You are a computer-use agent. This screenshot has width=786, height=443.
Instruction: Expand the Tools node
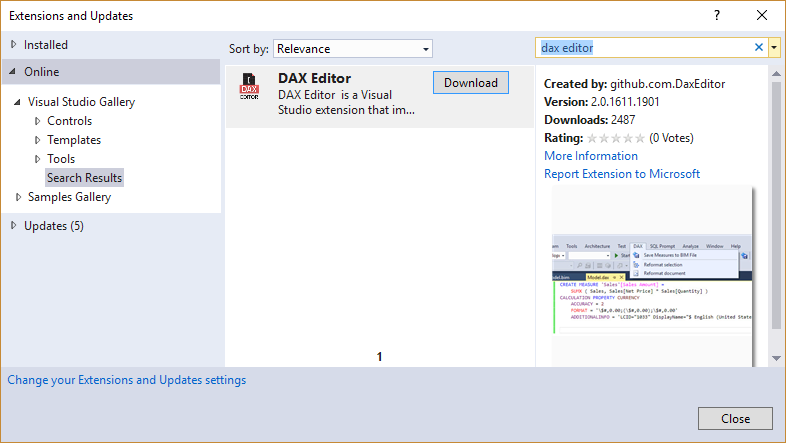tap(38, 159)
